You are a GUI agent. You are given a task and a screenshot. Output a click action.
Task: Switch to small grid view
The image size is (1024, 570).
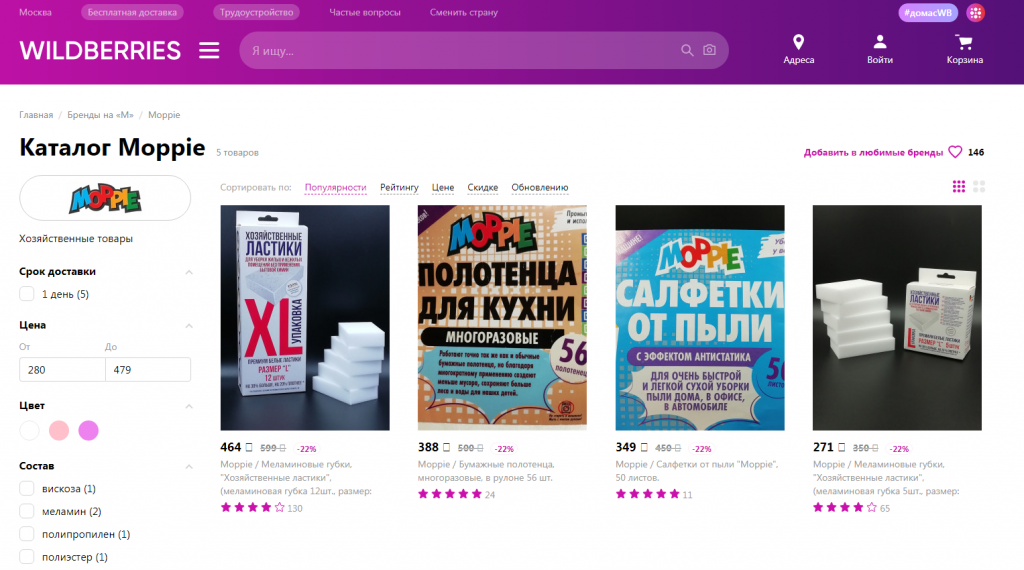[x=959, y=187]
